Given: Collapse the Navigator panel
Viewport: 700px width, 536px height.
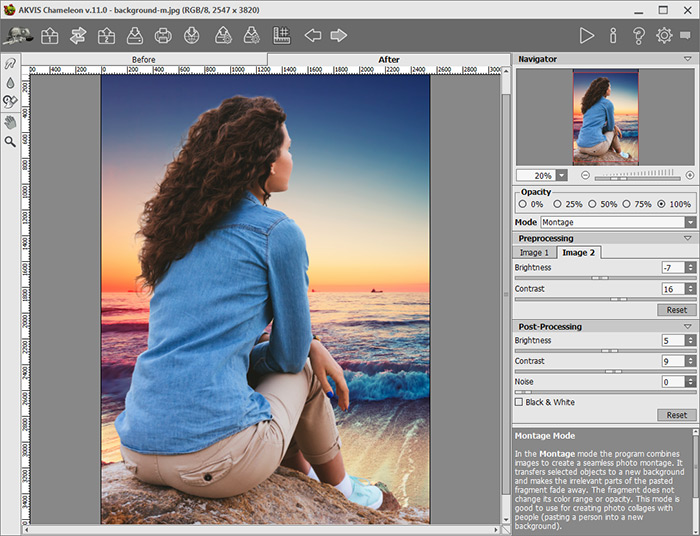Looking at the screenshot, I should (x=688, y=59).
